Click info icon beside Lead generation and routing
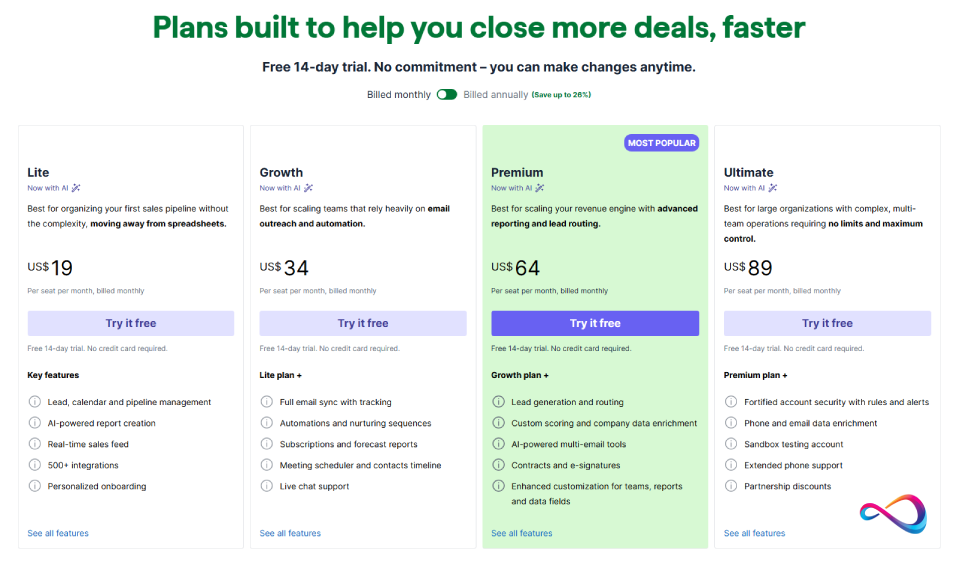The image size is (960, 562). tap(499, 402)
